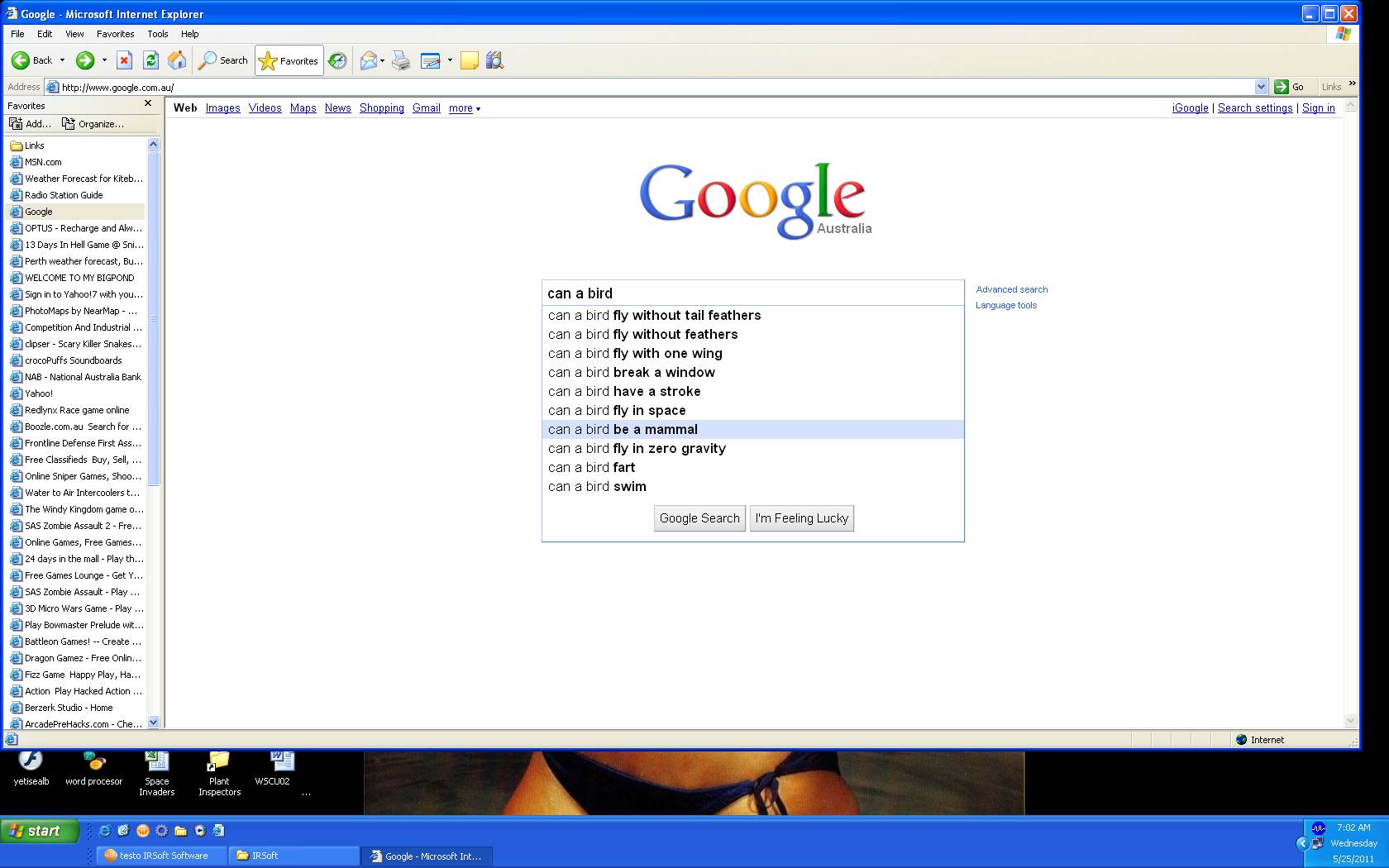Expand the address bar dropdown arrow
1389x868 pixels.
(x=1261, y=87)
